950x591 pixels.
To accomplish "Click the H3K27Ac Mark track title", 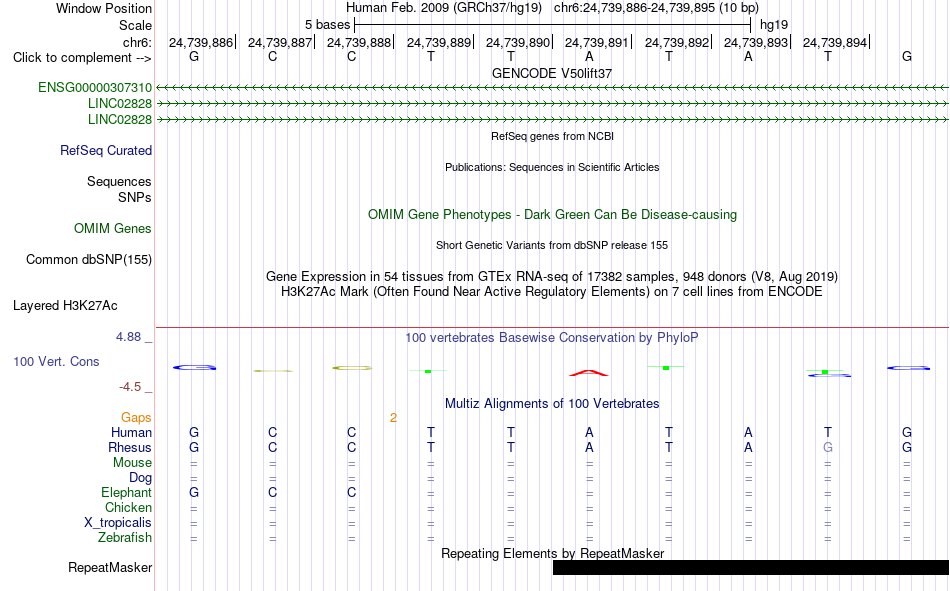I will point(552,292).
